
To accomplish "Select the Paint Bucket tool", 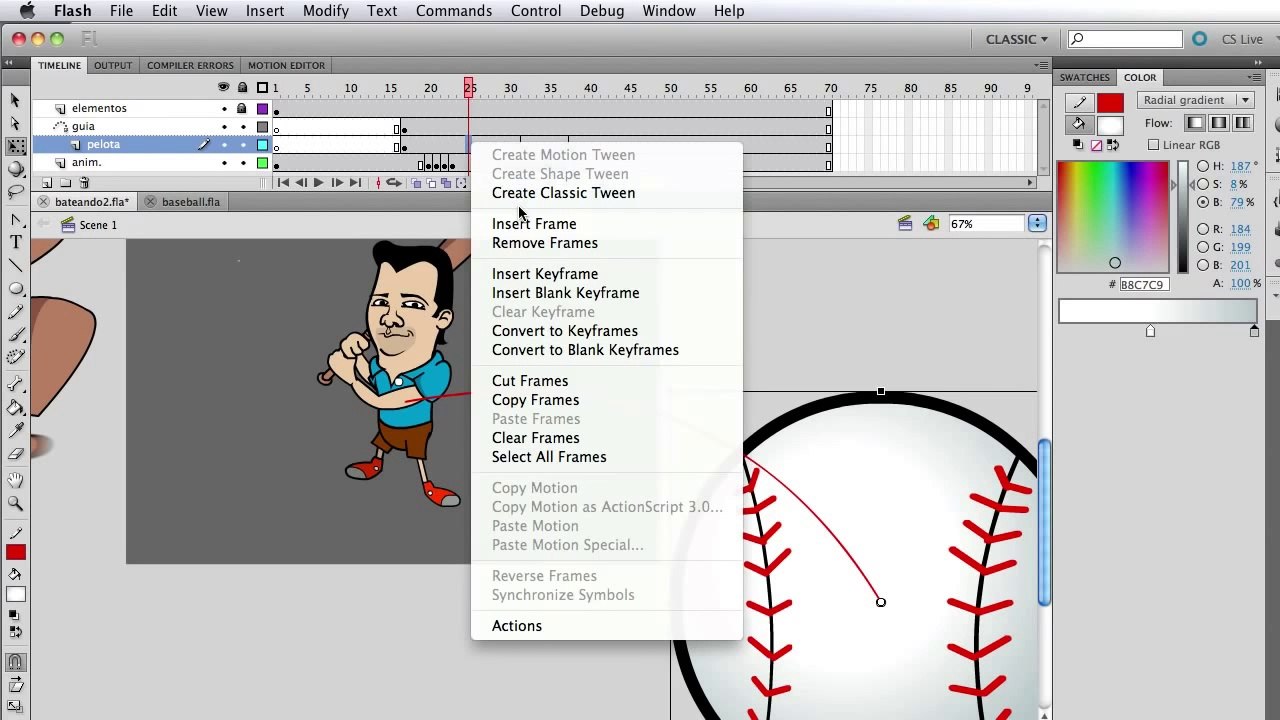I will click(x=15, y=408).
